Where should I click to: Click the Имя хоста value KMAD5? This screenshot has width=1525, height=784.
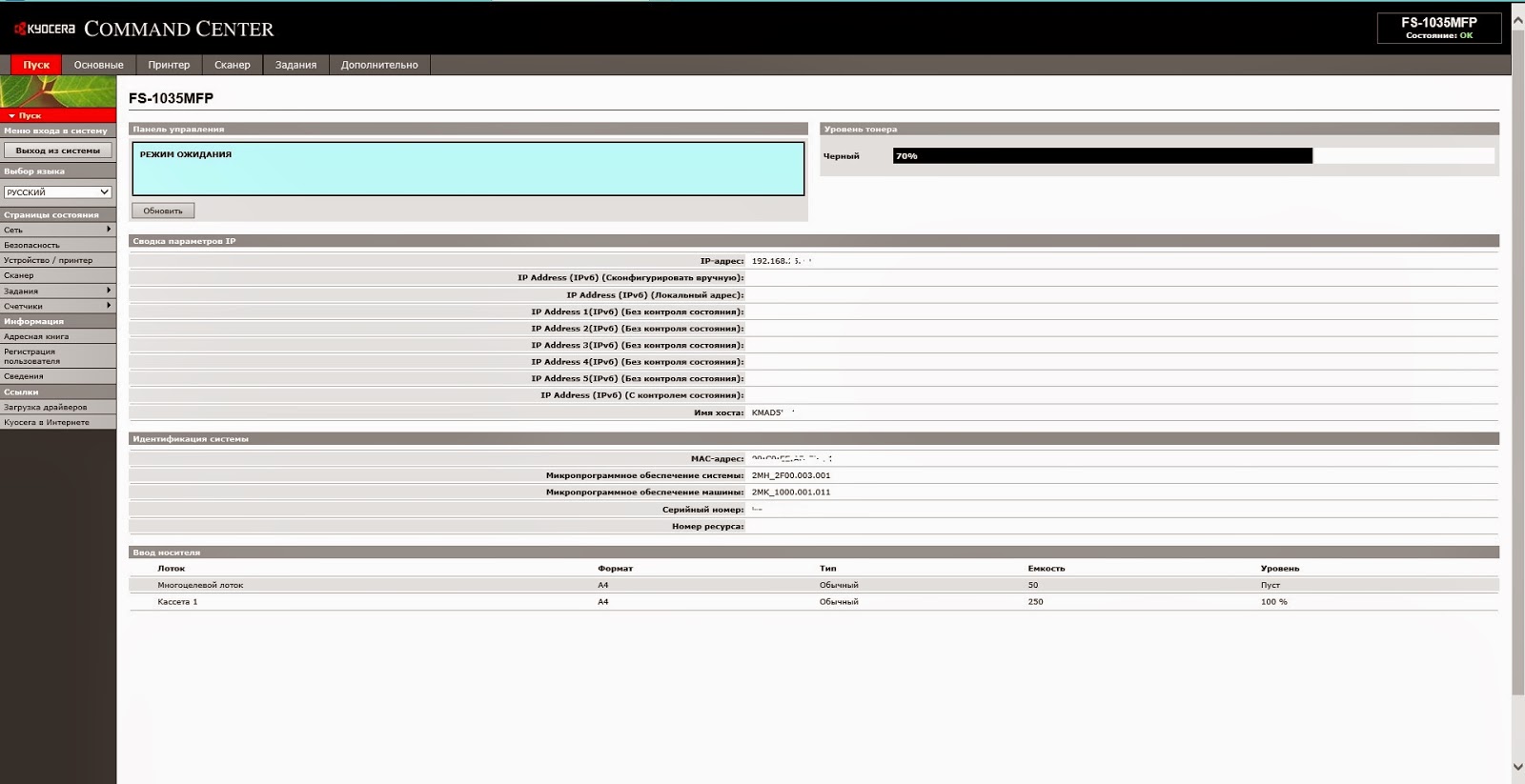772,412
